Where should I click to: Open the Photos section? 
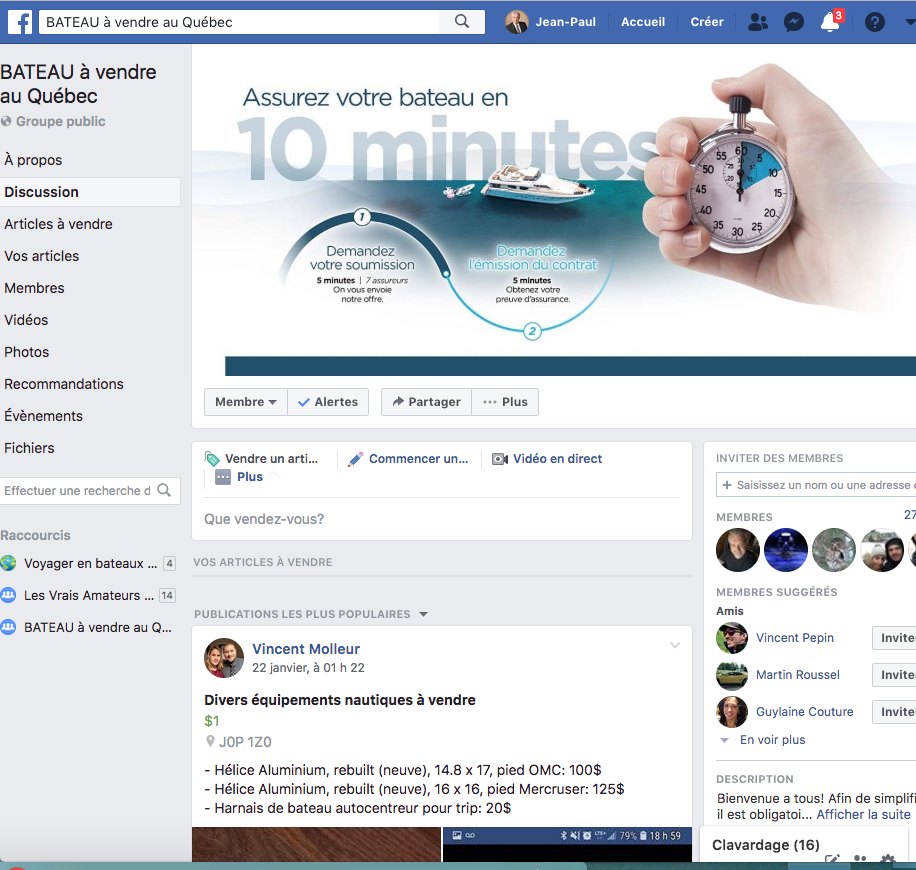point(27,352)
